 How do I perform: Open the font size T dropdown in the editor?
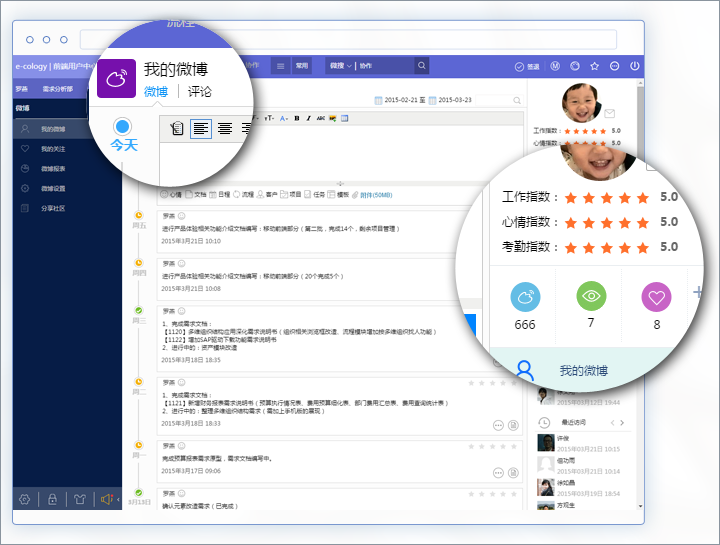tap(270, 118)
